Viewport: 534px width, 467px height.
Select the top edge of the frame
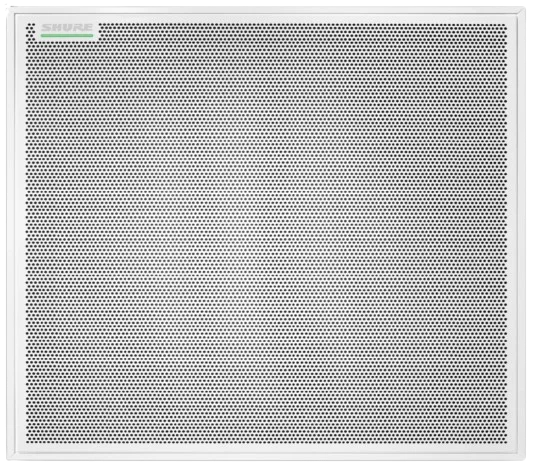tap(267, 11)
